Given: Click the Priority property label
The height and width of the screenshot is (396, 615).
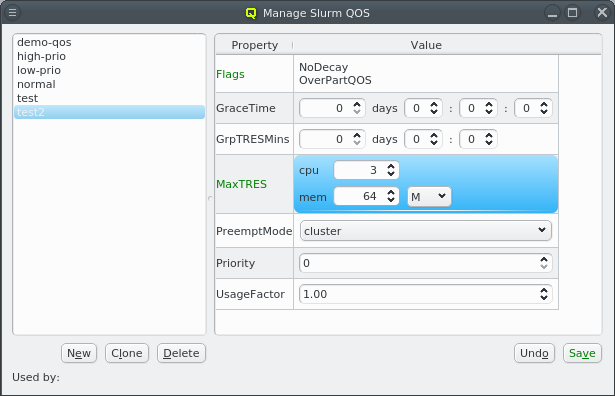Looking at the screenshot, I should (235, 263).
